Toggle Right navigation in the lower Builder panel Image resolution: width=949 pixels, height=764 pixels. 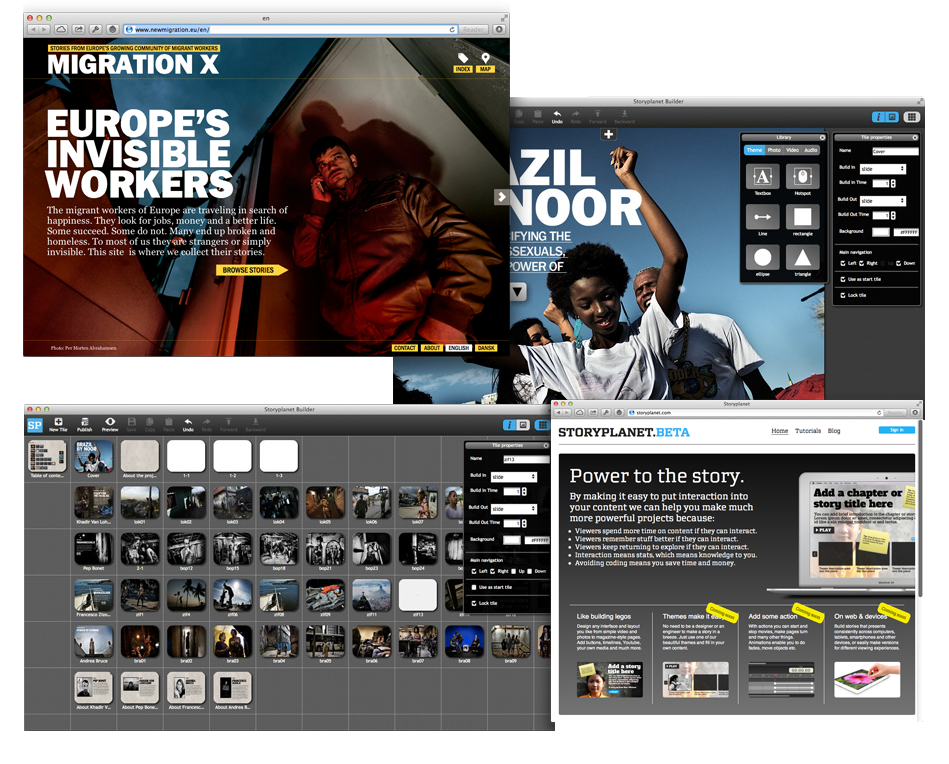coord(493,571)
